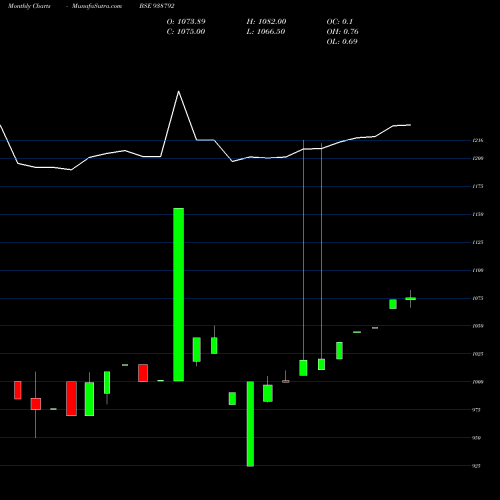The width and height of the screenshot is (500, 500).
Task: Click the peak of the white line
Action: point(179,91)
